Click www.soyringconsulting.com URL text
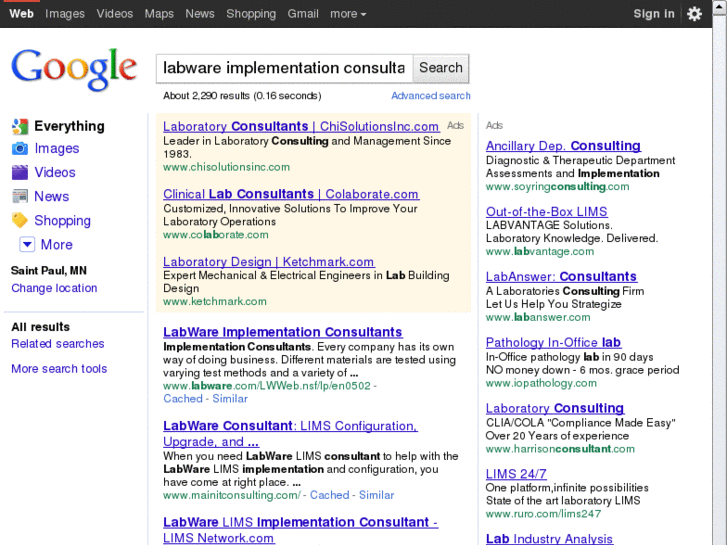This screenshot has height=545, width=727. coord(557,186)
